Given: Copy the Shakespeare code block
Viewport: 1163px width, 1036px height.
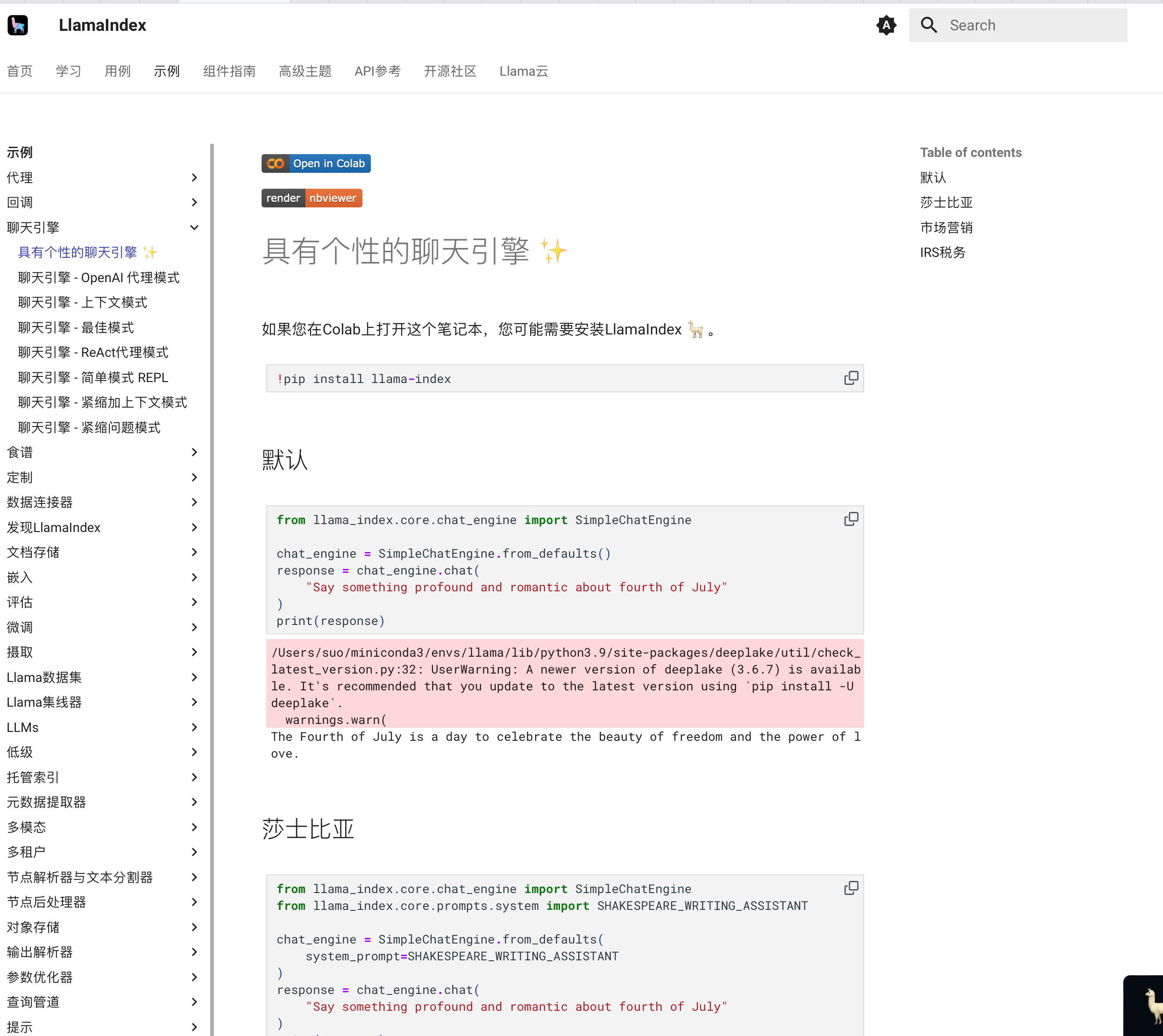Looking at the screenshot, I should coord(851,888).
